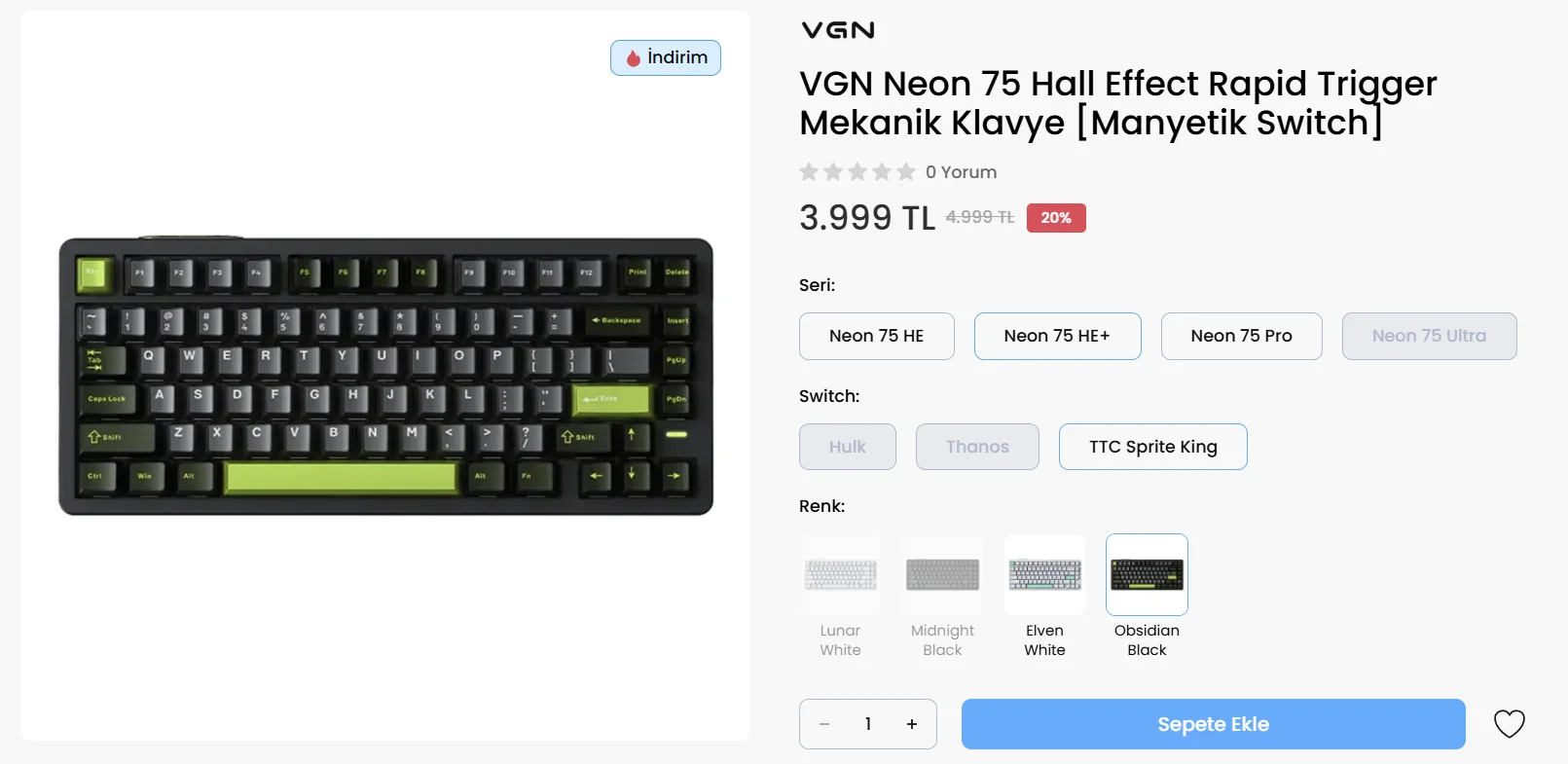
Task: Choose the Thanos switch option
Action: pyautogui.click(x=977, y=447)
